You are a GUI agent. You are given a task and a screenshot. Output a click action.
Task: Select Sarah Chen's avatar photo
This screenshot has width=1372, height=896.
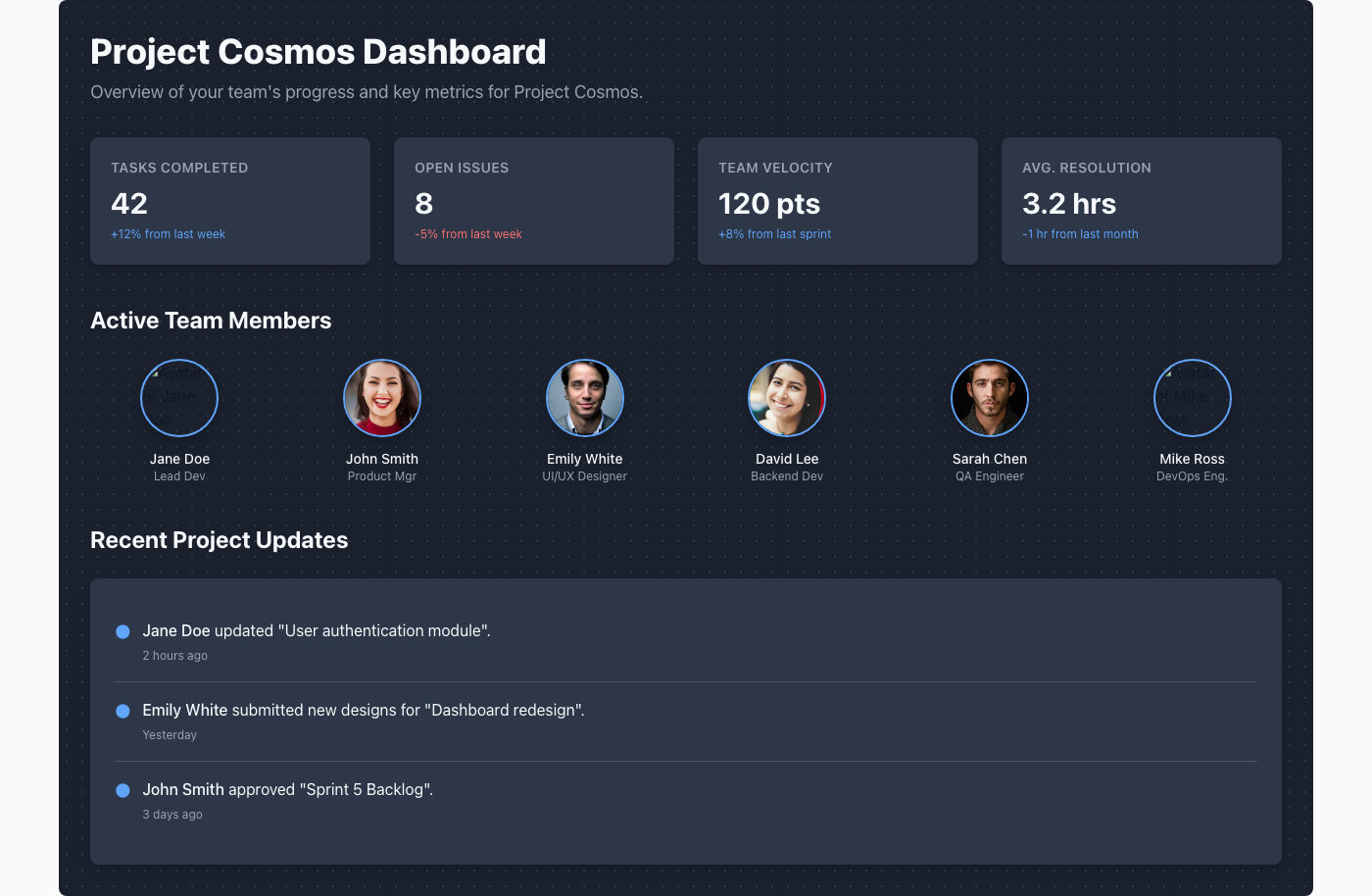click(990, 398)
